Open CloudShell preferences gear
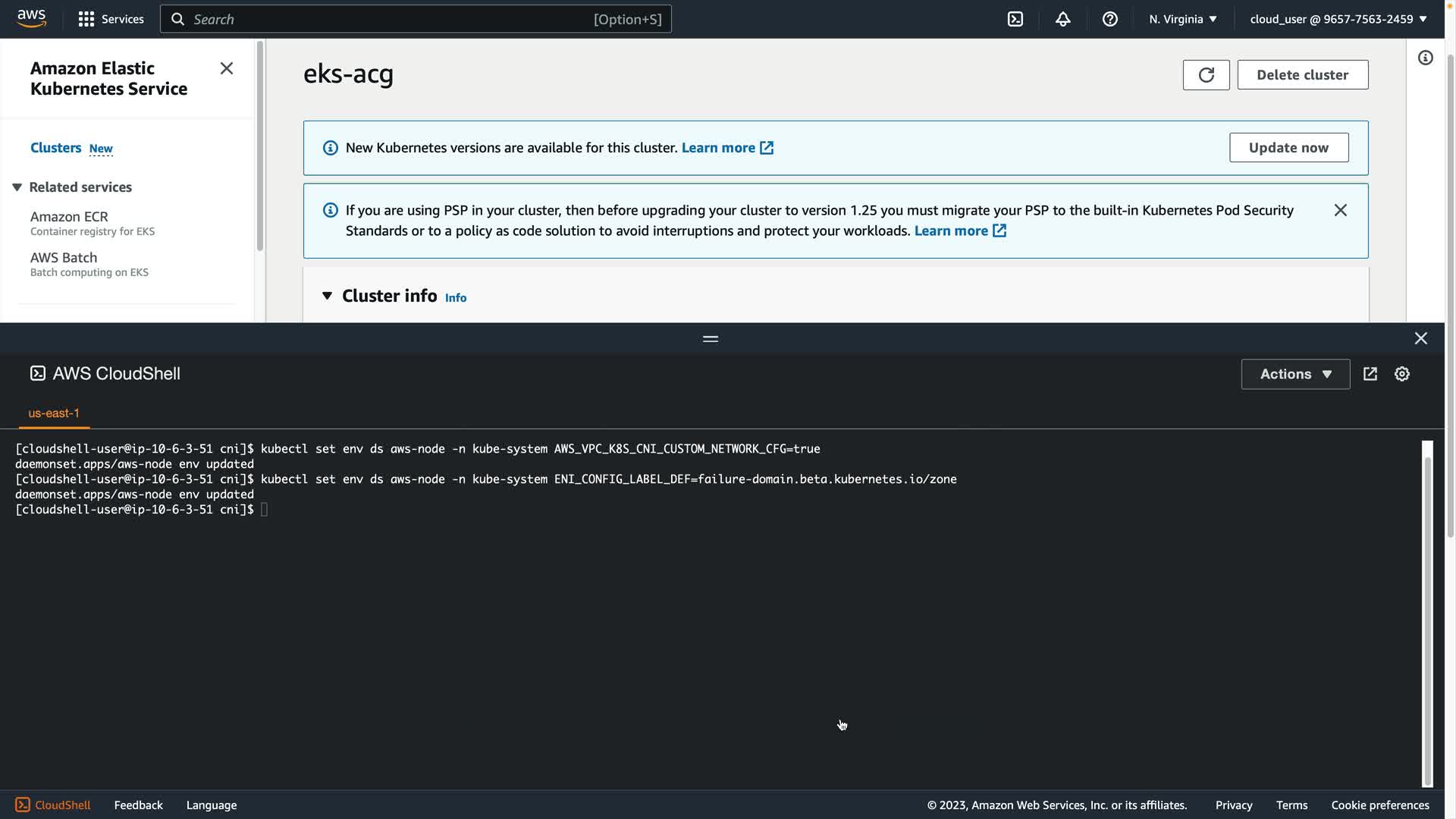The width and height of the screenshot is (1456, 819). (x=1402, y=374)
